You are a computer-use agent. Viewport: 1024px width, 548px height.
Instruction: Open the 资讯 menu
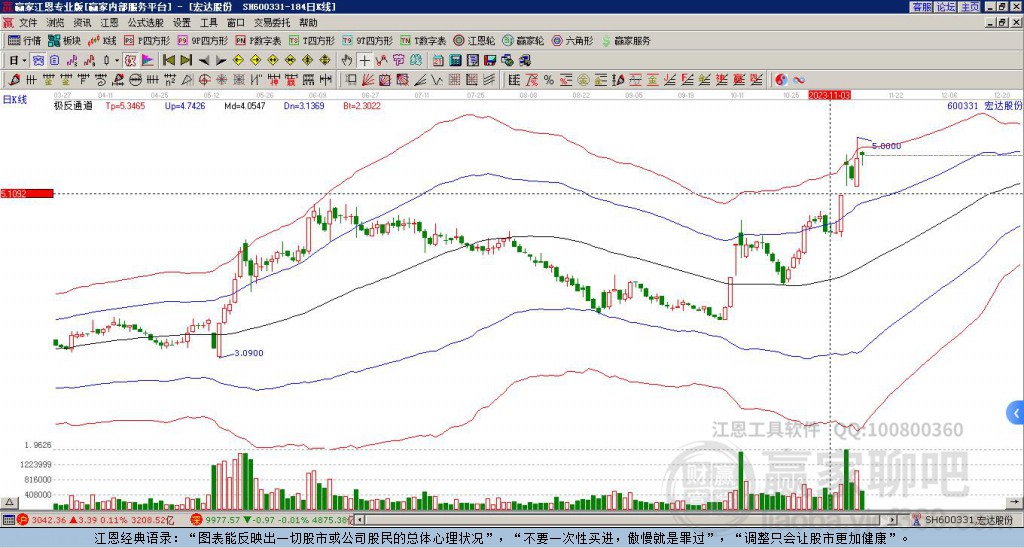point(82,23)
